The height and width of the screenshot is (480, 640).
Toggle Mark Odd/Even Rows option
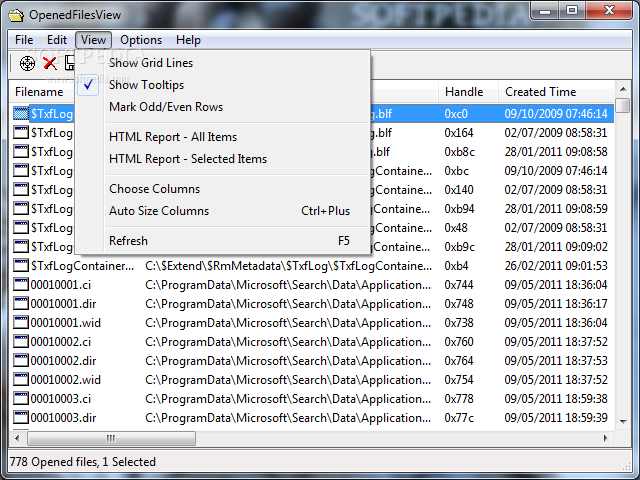coord(222,107)
